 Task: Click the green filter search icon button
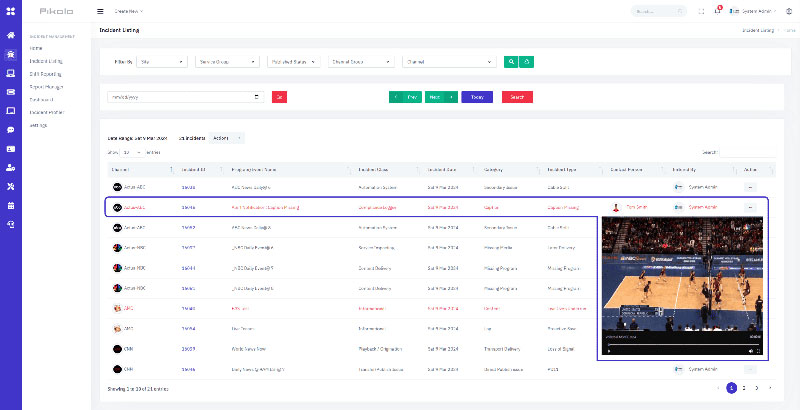point(511,61)
